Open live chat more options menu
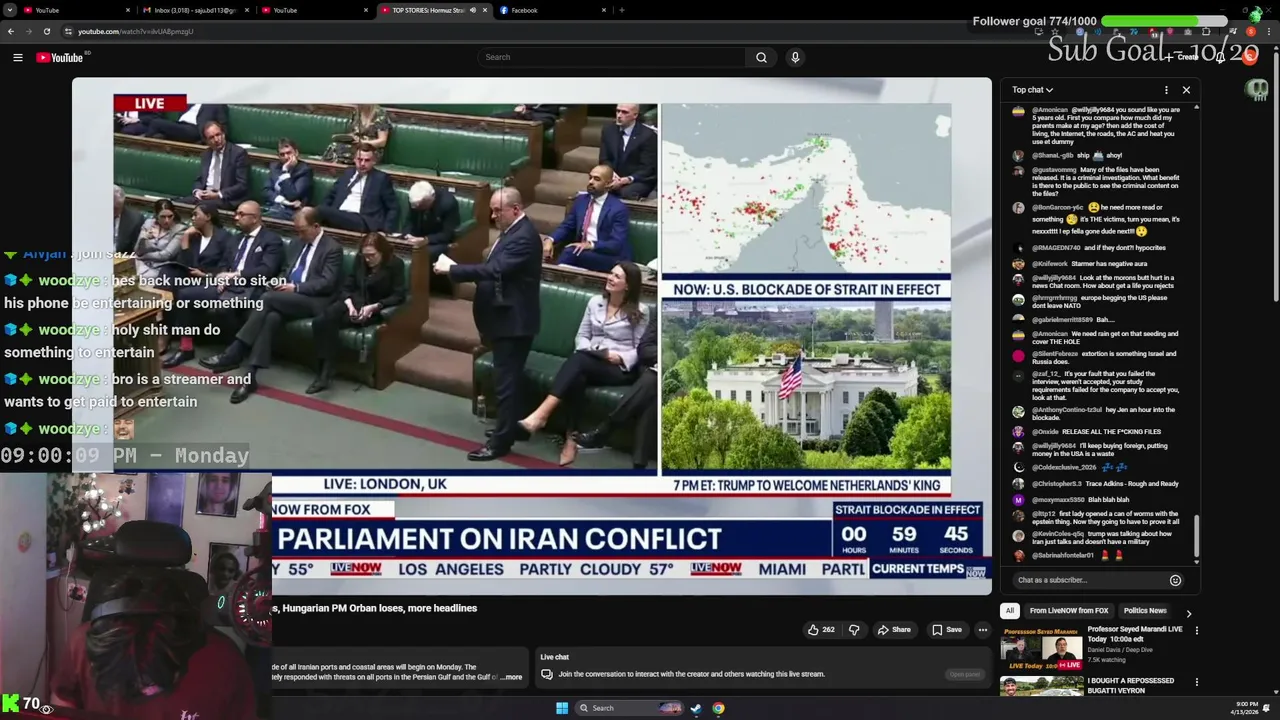1280x720 pixels. pyautogui.click(x=1166, y=90)
